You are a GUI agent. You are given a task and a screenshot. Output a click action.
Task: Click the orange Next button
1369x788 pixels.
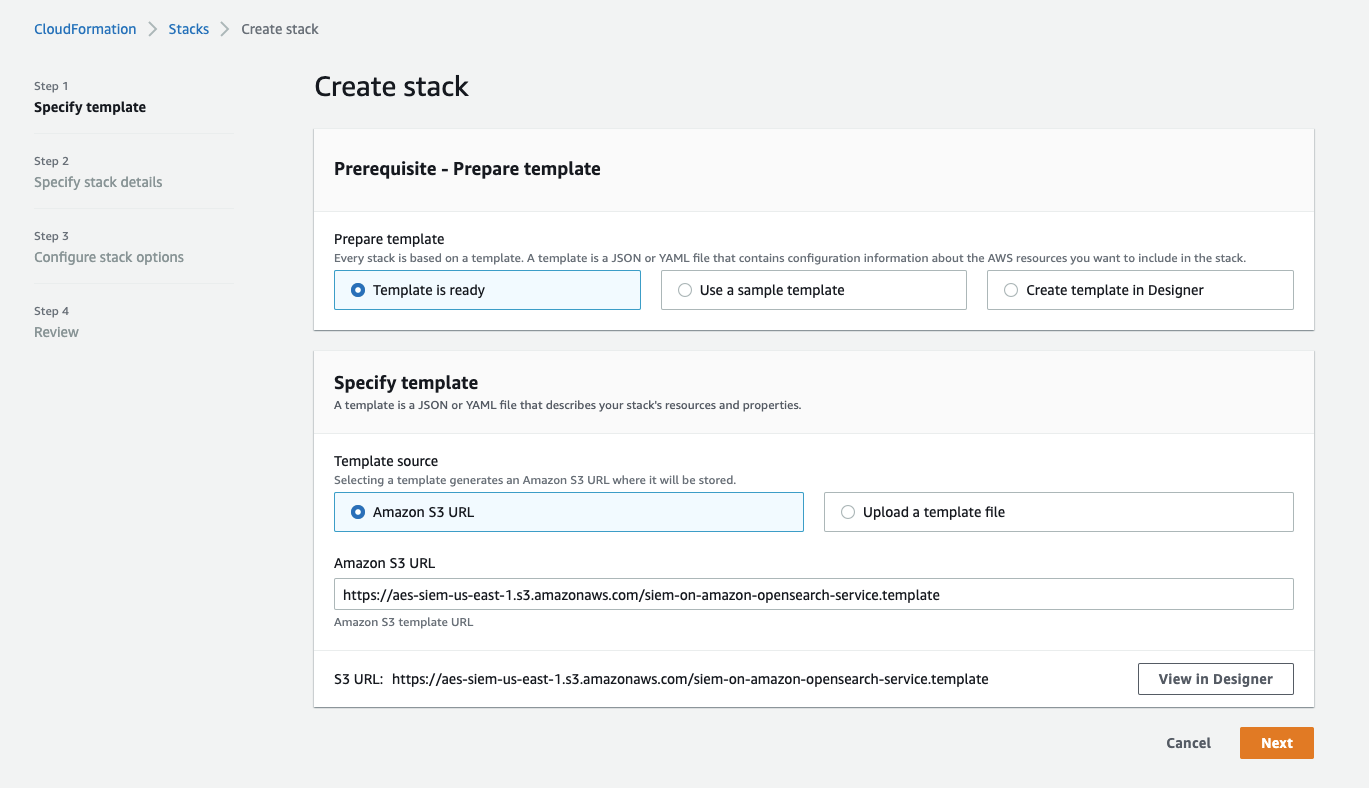tap(1276, 743)
